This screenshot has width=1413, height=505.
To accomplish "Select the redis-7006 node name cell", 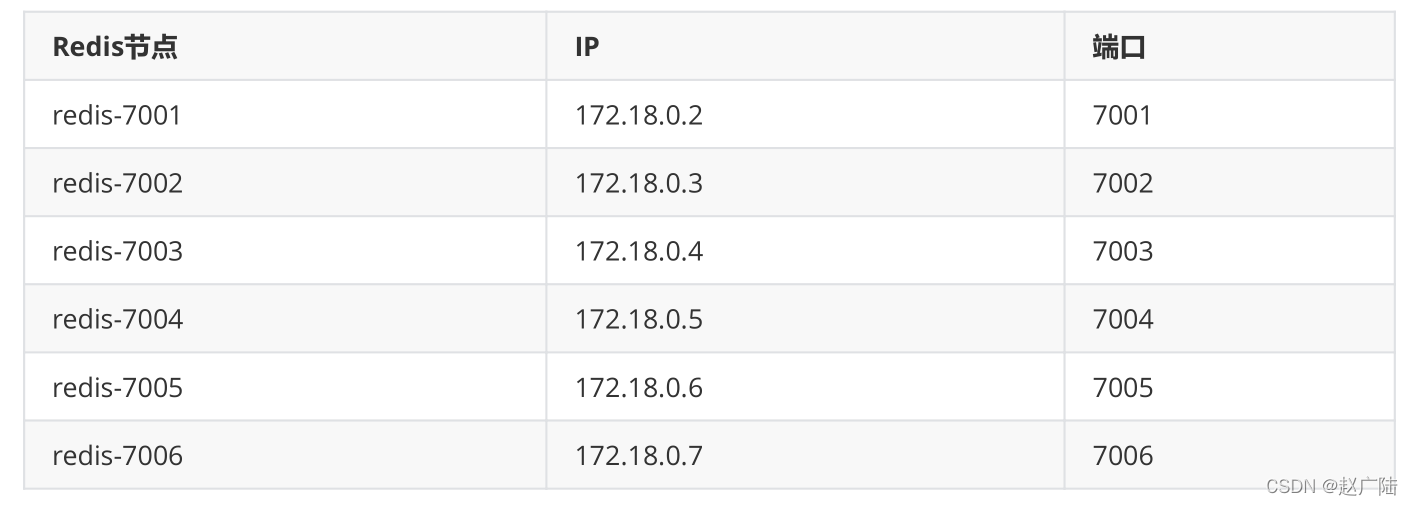I will [x=117, y=455].
